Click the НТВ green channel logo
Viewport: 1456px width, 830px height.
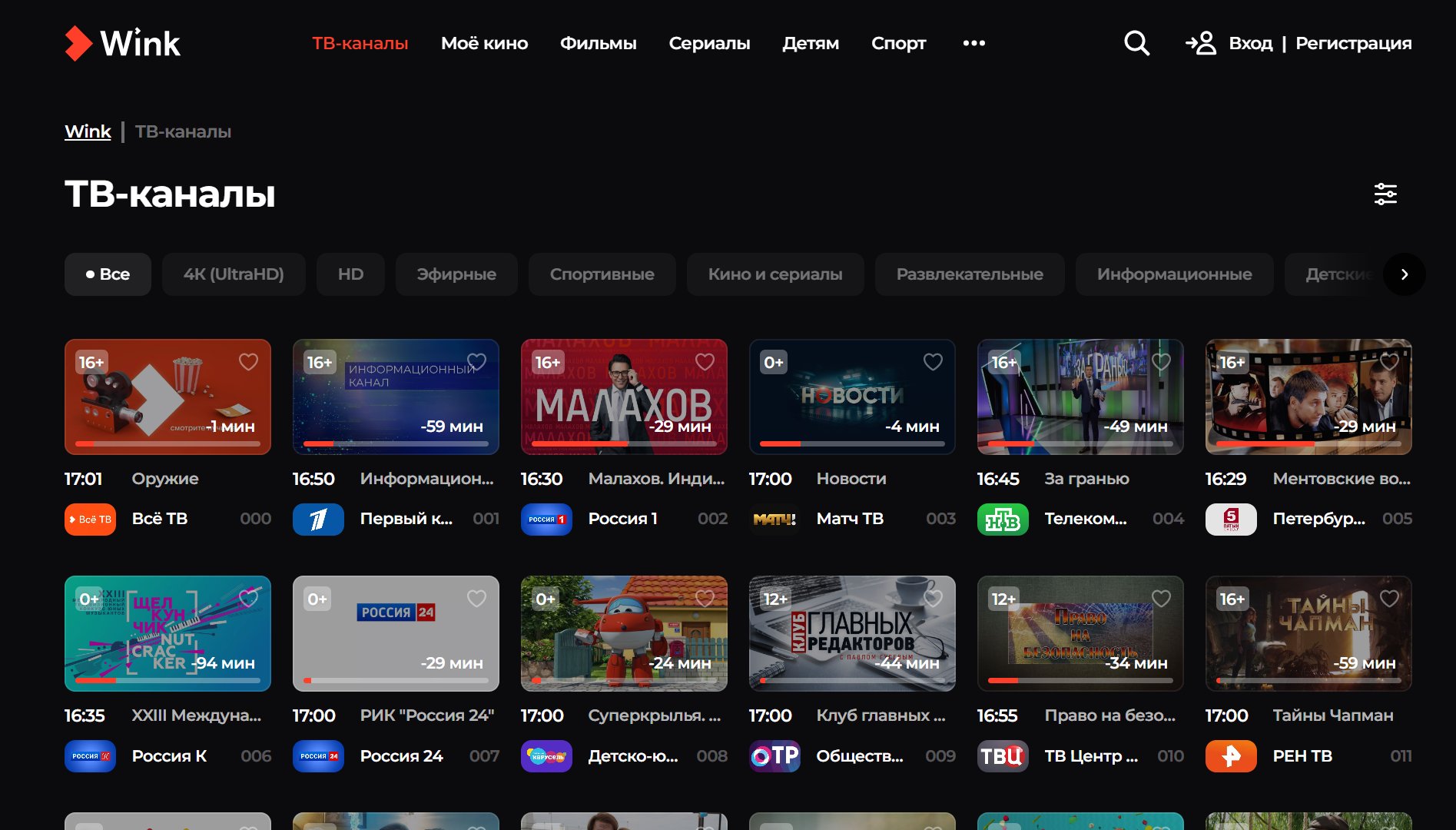1003,520
